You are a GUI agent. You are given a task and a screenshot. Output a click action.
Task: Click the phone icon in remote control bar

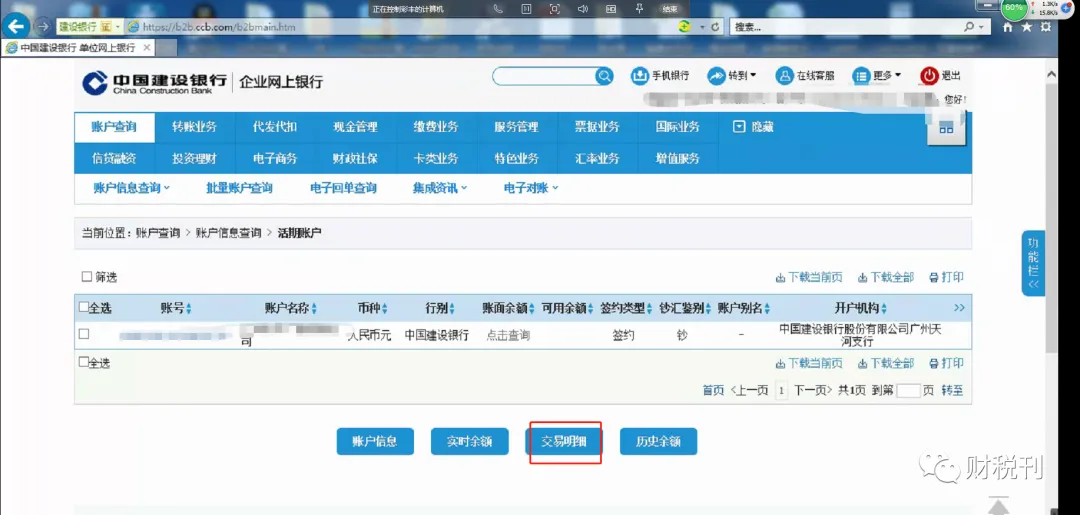pos(499,9)
